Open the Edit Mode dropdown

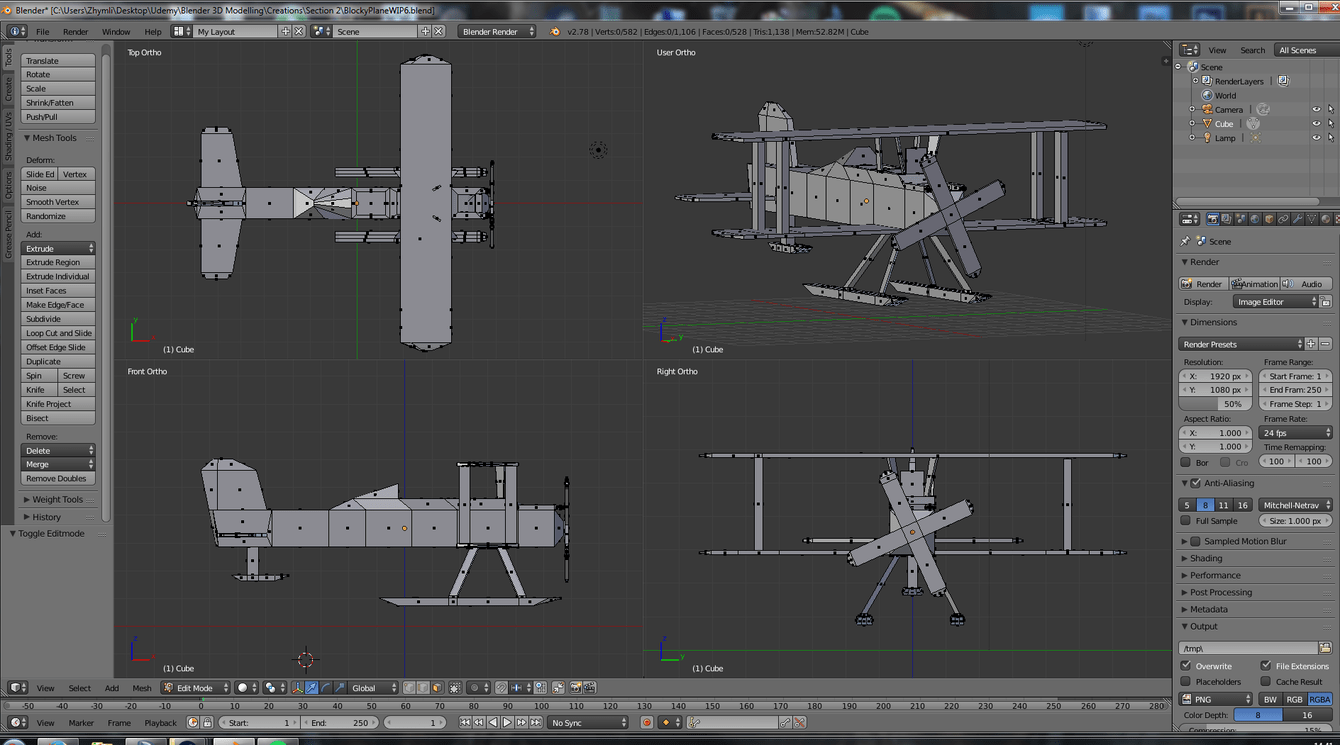point(196,688)
